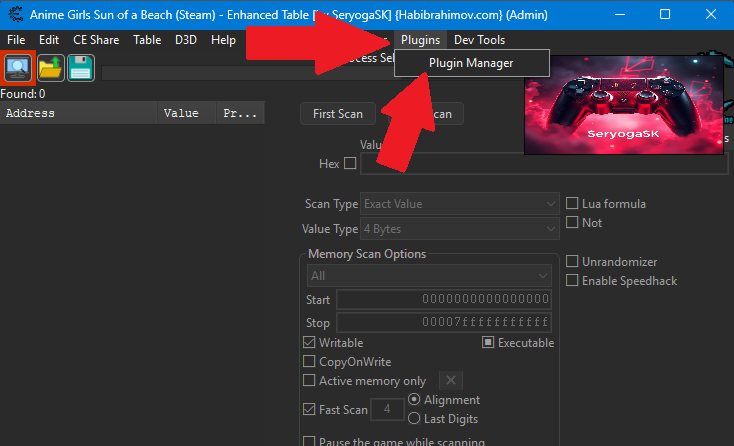Expand the Value Type dropdown
The width and height of the screenshot is (734, 446).
pyautogui.click(x=460, y=229)
